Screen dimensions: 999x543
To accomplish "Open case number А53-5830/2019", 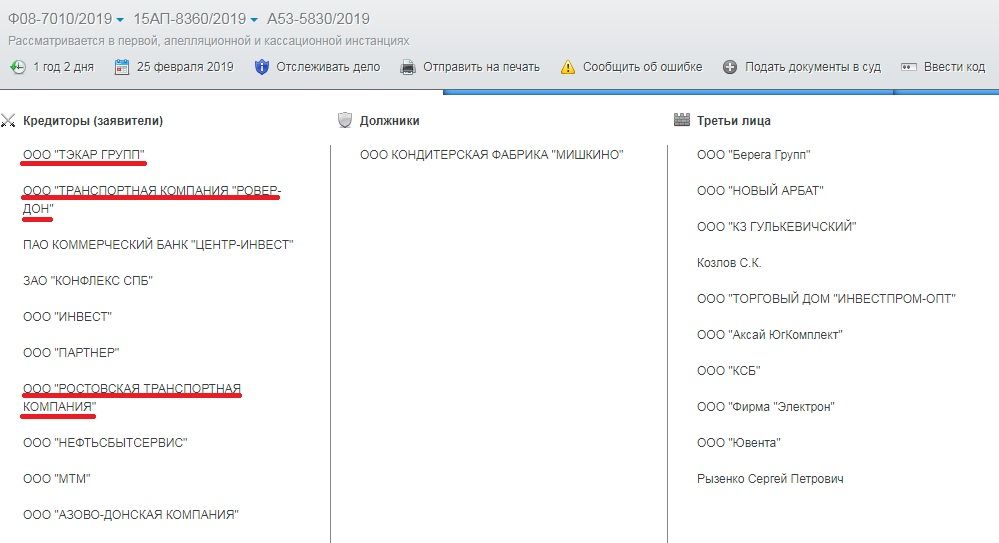I will [318, 19].
